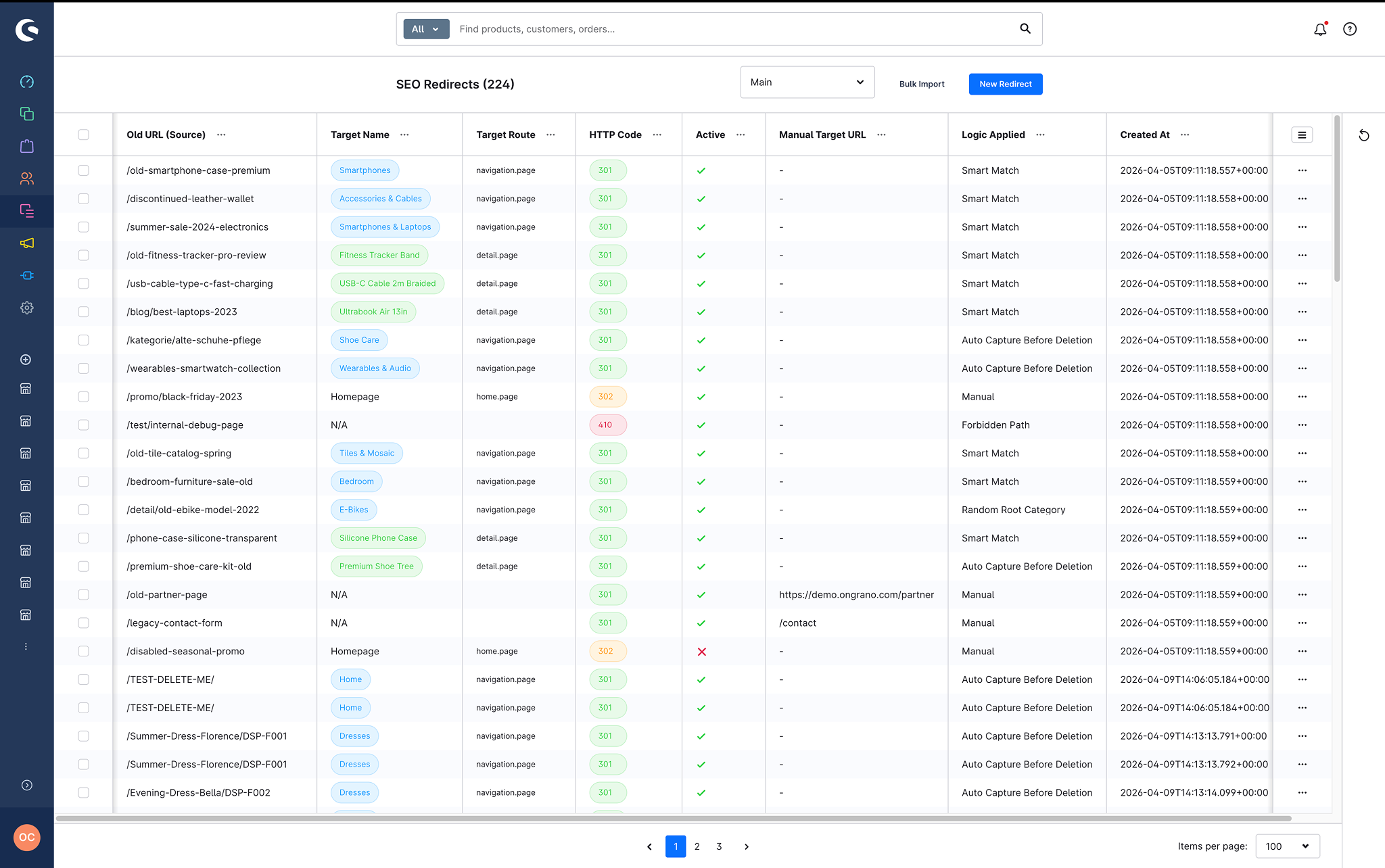Open row actions for /old-smartphone-case-premium
1385x868 pixels.
(x=1302, y=170)
